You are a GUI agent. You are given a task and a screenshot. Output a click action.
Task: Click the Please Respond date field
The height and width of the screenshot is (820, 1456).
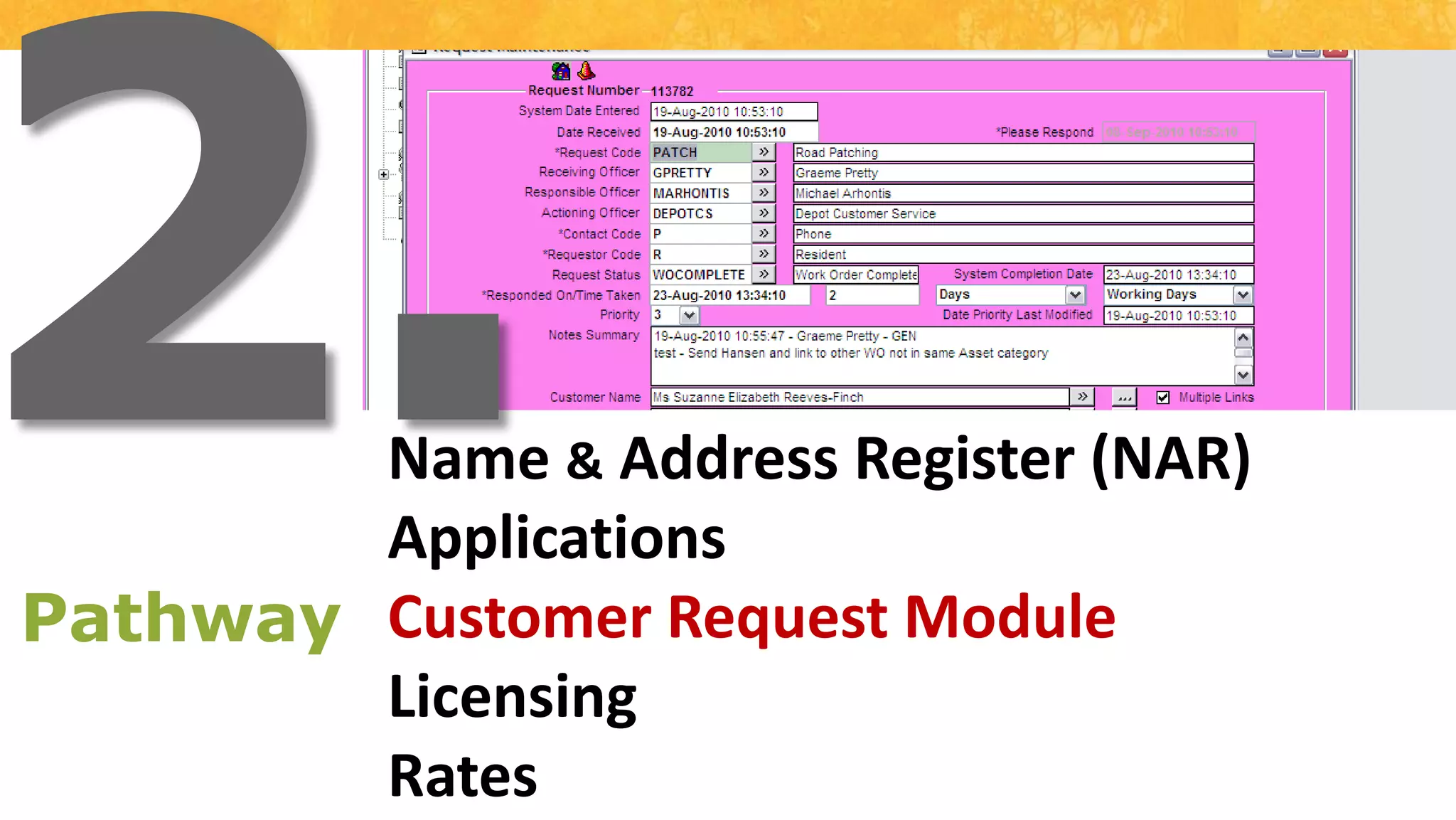(1178, 132)
